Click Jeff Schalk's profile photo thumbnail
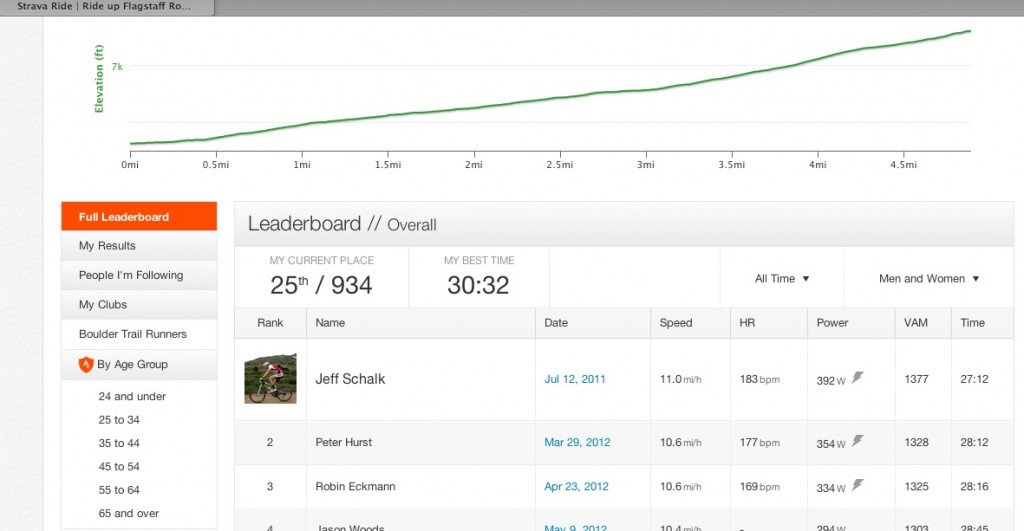1024x531 pixels. (x=270, y=379)
